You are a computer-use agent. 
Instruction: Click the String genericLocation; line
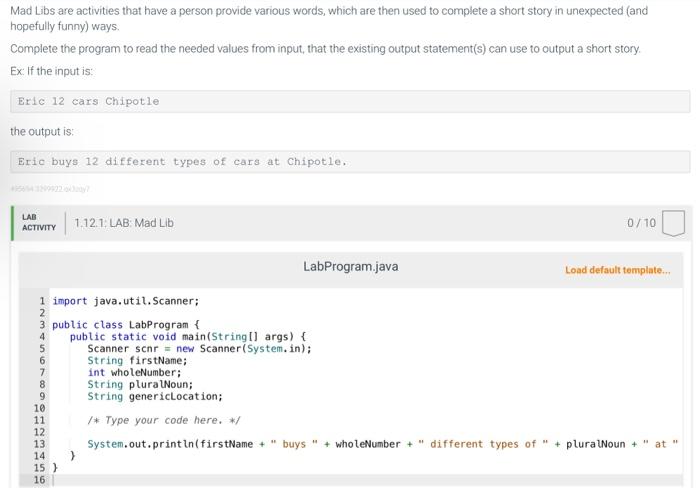coord(154,396)
